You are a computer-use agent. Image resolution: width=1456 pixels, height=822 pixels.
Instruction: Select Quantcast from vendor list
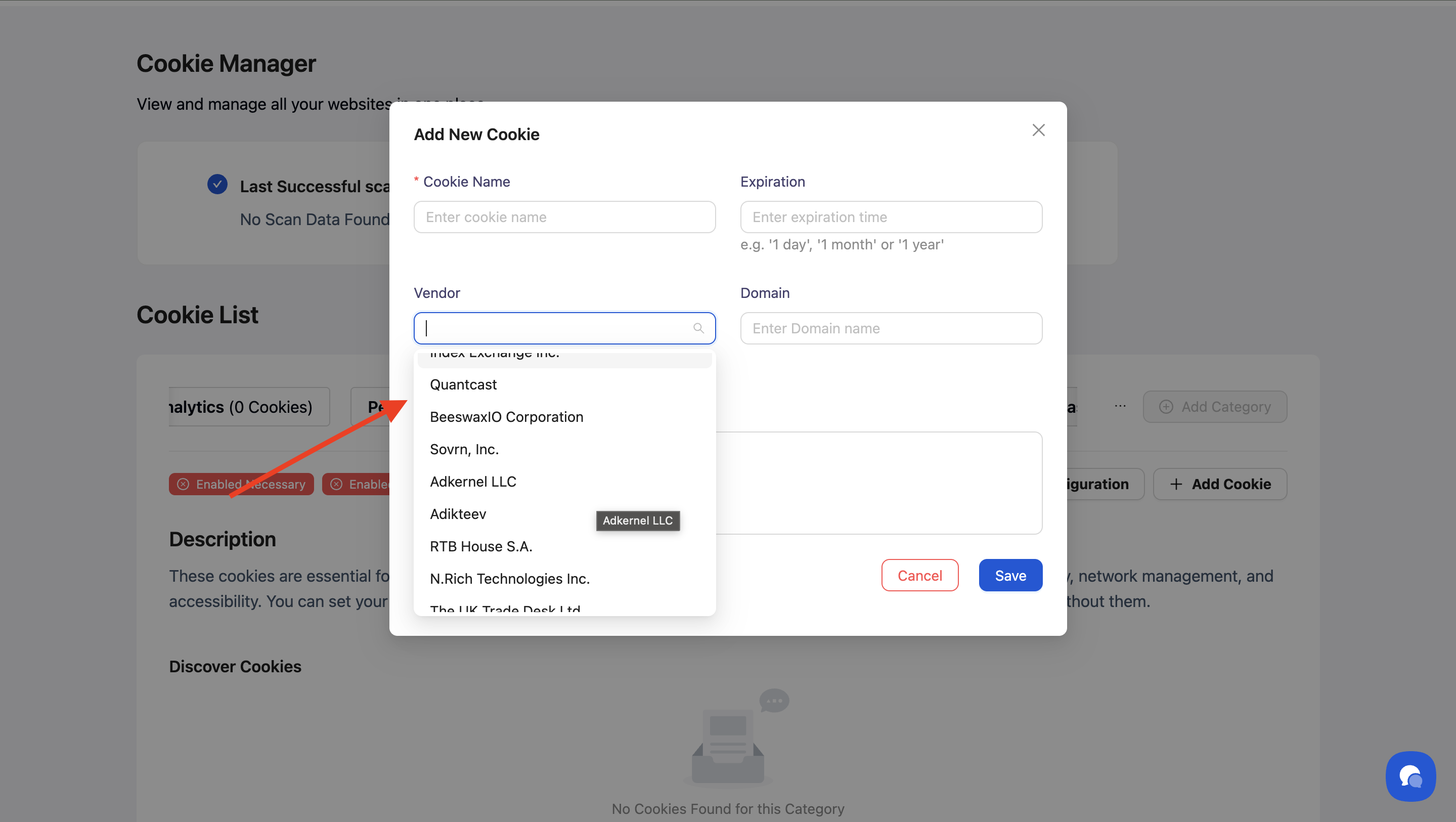pos(463,384)
